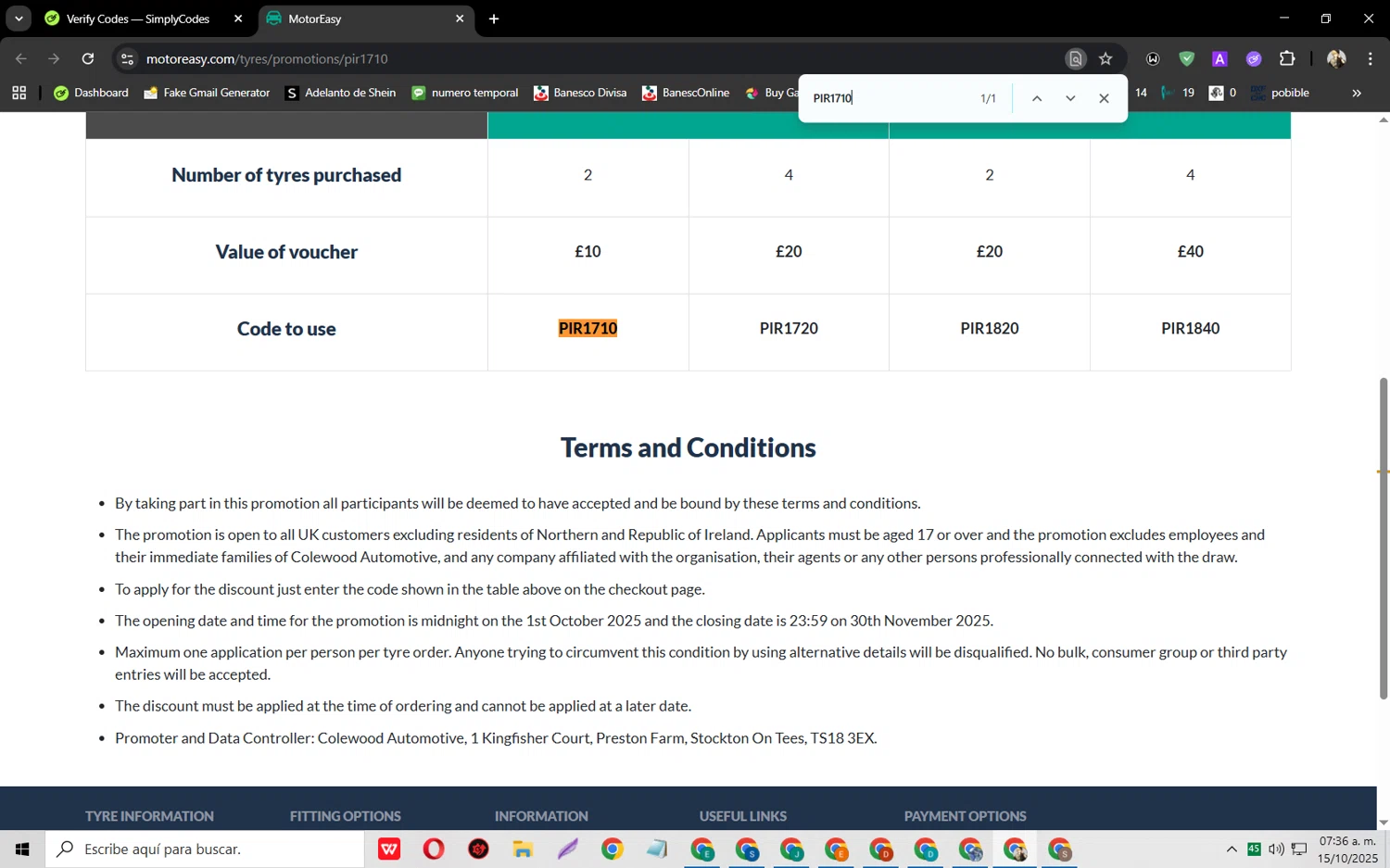Open WPS Office from the taskbar

tap(389, 849)
